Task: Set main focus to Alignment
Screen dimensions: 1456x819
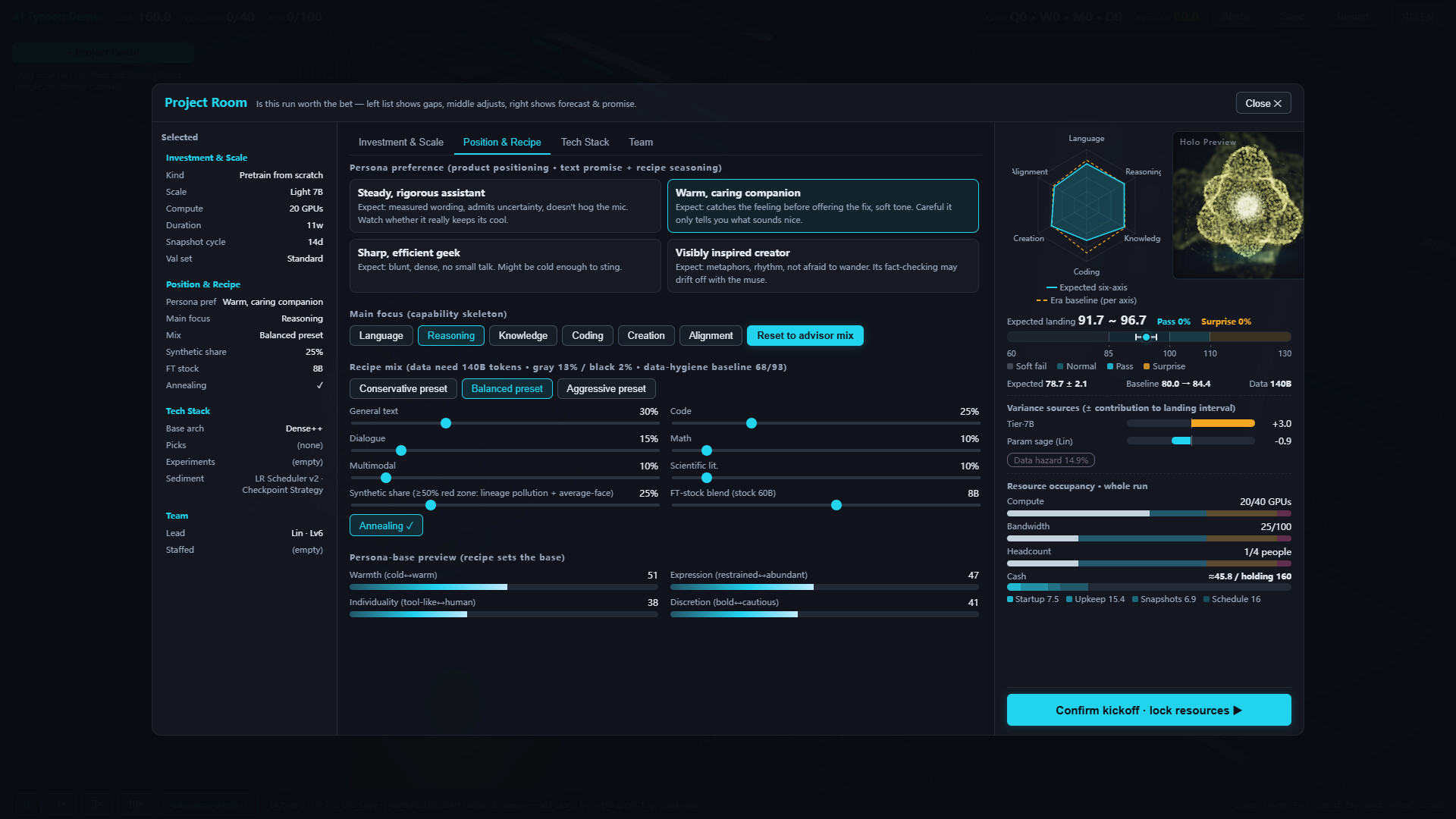Action: (711, 335)
